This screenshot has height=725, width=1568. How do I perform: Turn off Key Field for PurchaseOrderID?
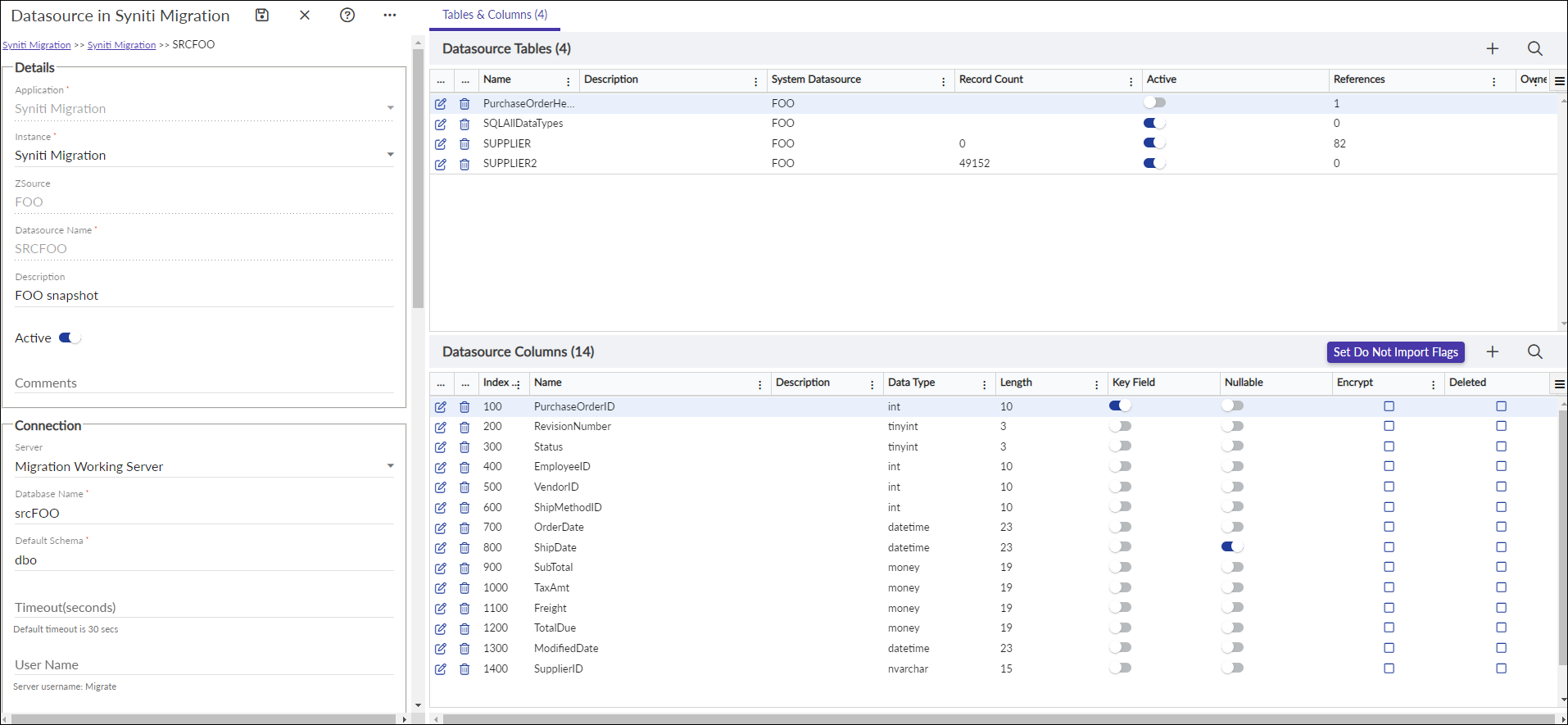point(1120,406)
